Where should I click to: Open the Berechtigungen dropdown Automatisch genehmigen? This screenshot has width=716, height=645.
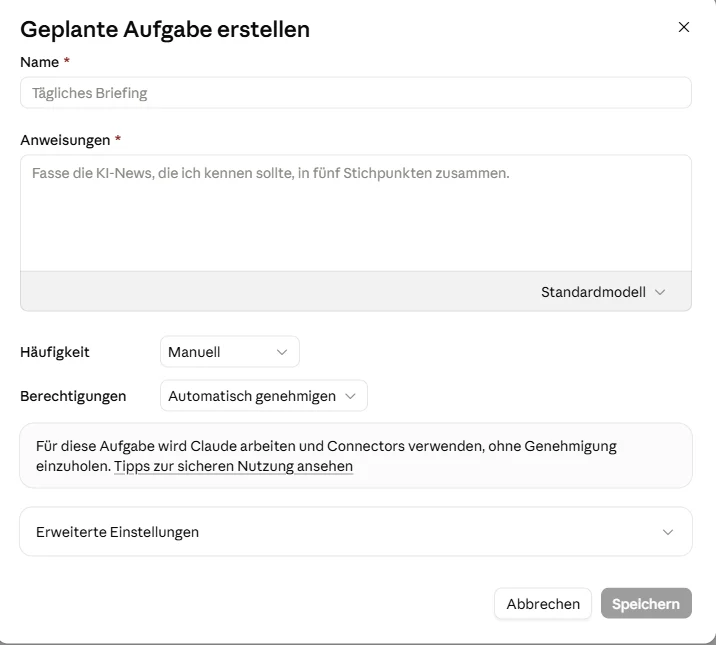tap(263, 396)
